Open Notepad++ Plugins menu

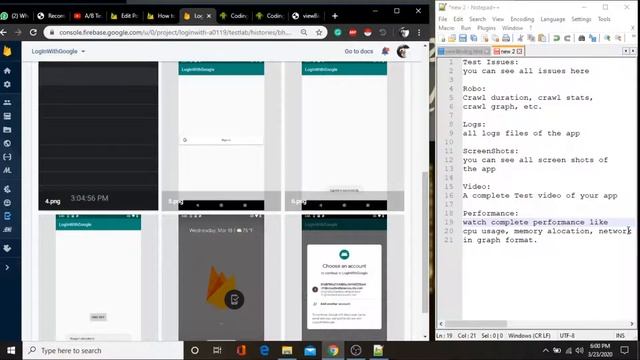click(x=486, y=28)
